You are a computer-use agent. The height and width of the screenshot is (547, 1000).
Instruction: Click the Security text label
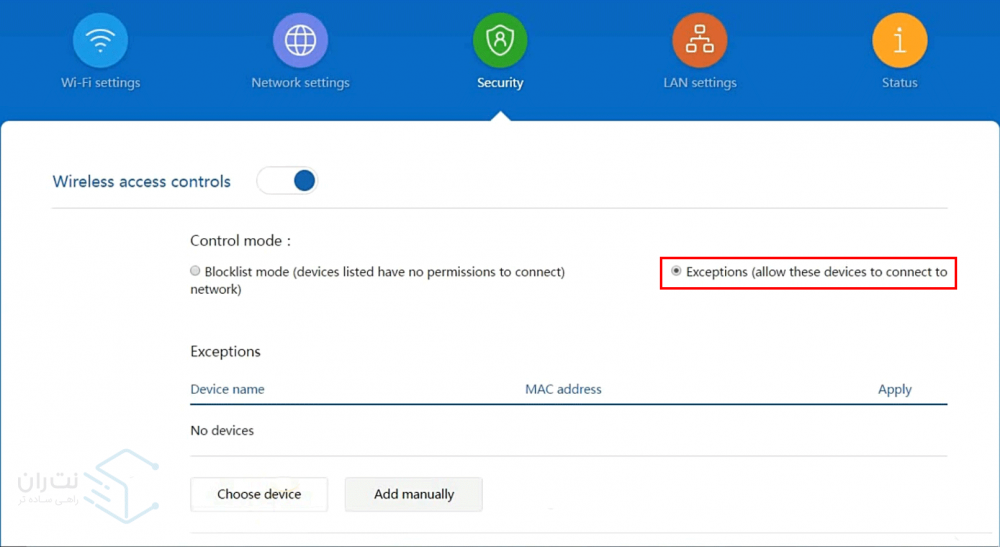500,83
